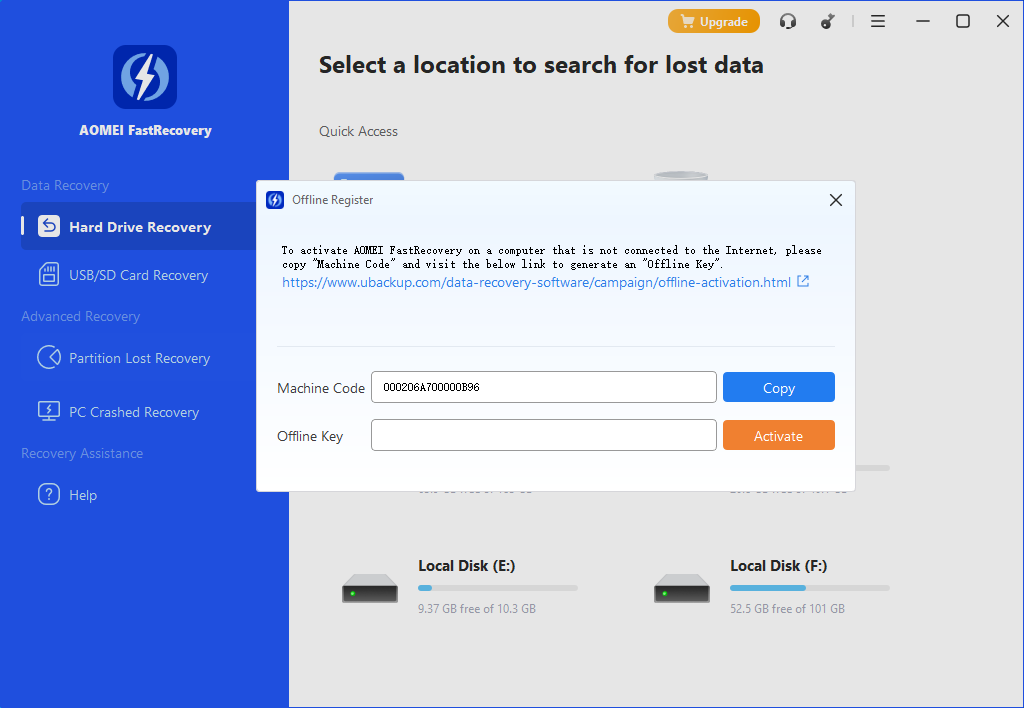Click the PC Crashed Recovery monitor icon
This screenshot has width=1024, height=708.
(x=48, y=412)
